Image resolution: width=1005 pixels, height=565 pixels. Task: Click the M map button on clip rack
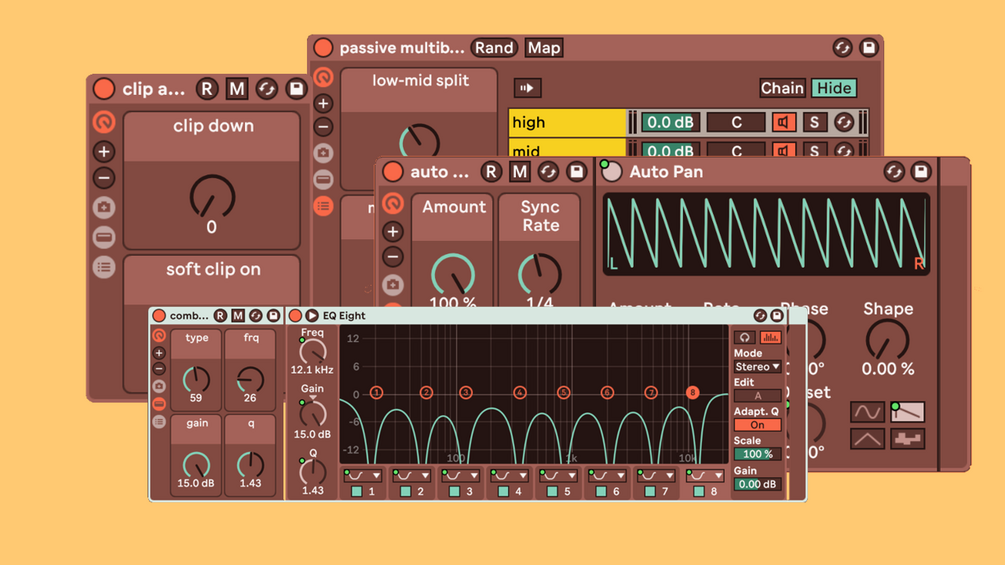click(237, 89)
